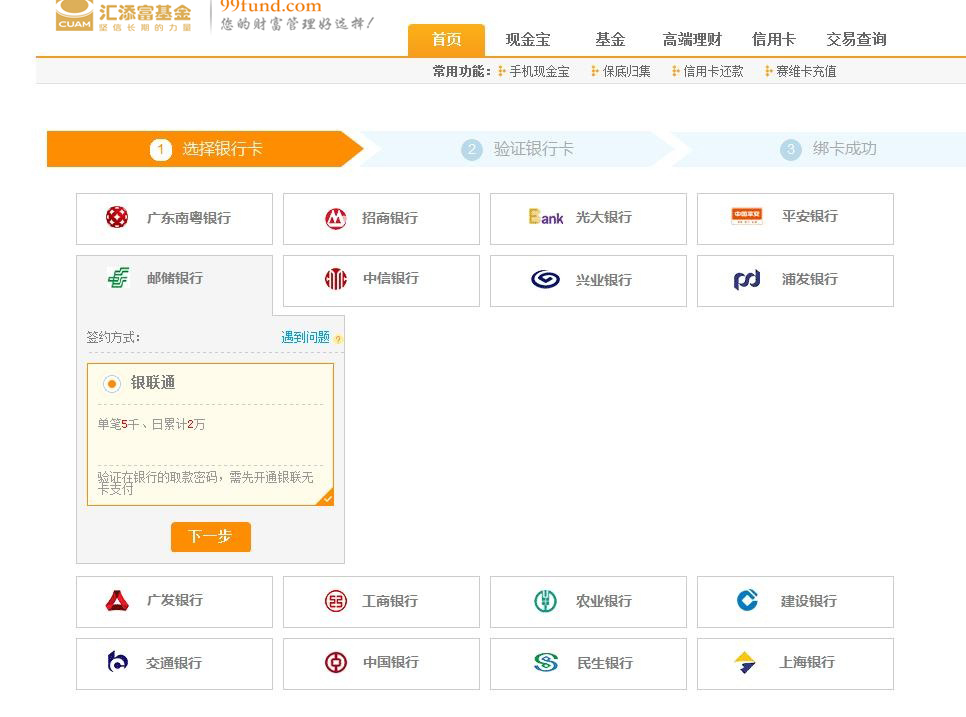Click the 招商银行 logo icon
Image resolution: width=966 pixels, height=717 pixels.
click(x=336, y=218)
